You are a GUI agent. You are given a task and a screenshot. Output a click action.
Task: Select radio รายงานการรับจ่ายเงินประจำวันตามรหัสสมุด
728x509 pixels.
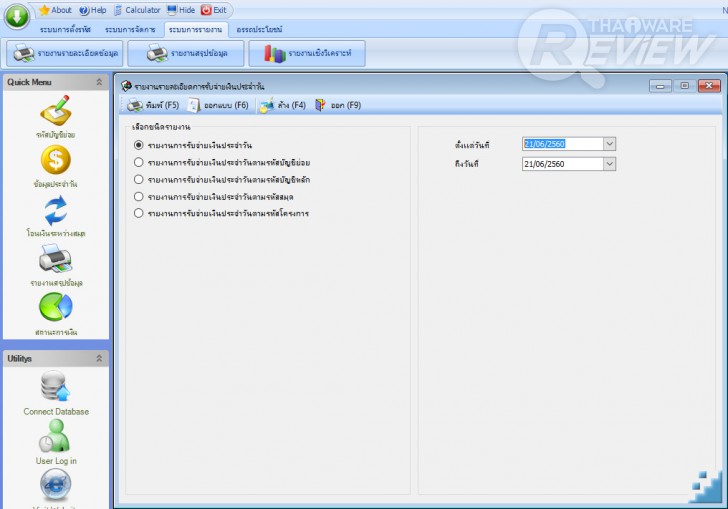[x=138, y=196]
